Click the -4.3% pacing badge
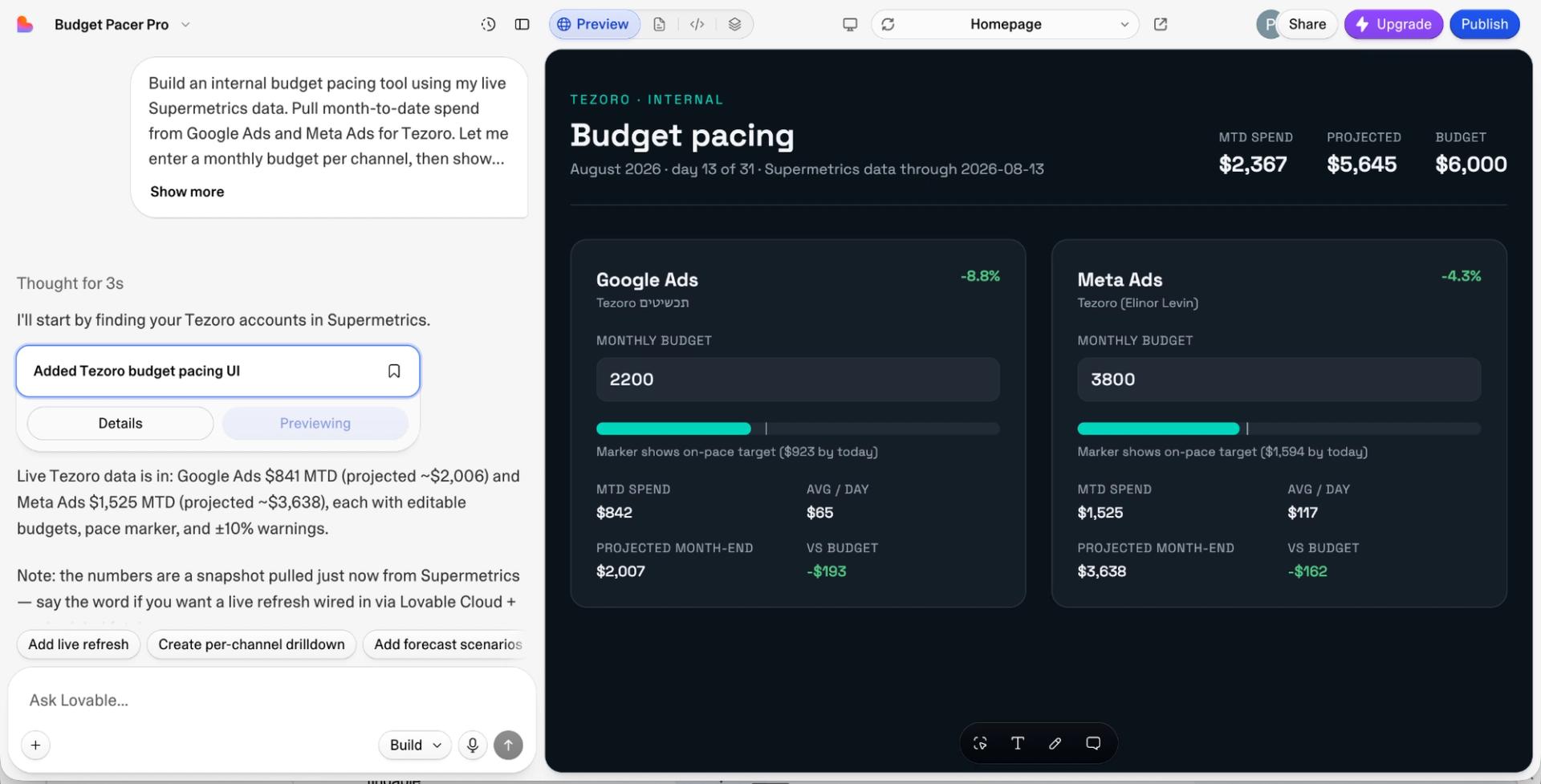The image size is (1541, 784). click(1461, 276)
